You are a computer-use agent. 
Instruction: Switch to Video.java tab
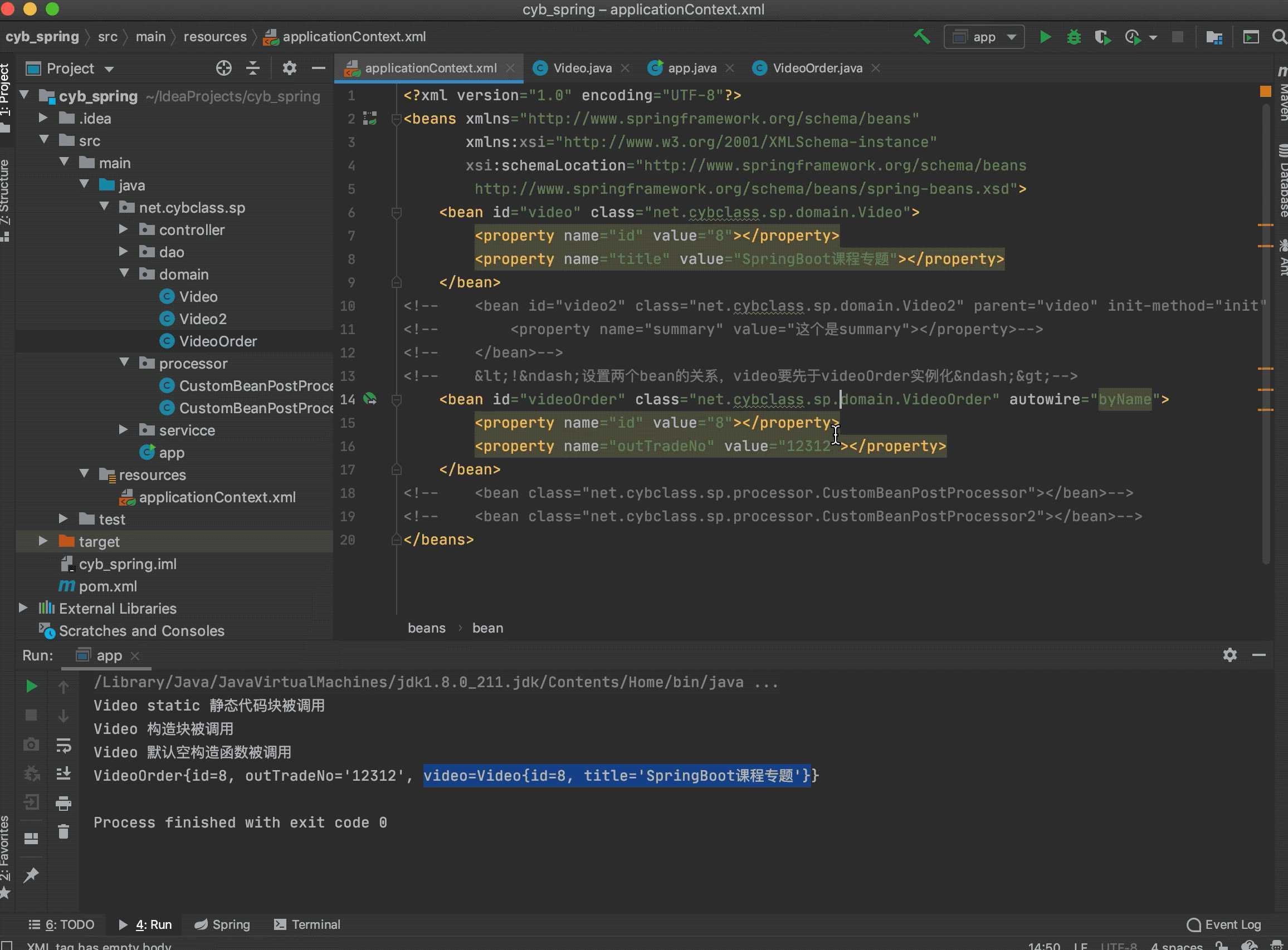tap(582, 68)
